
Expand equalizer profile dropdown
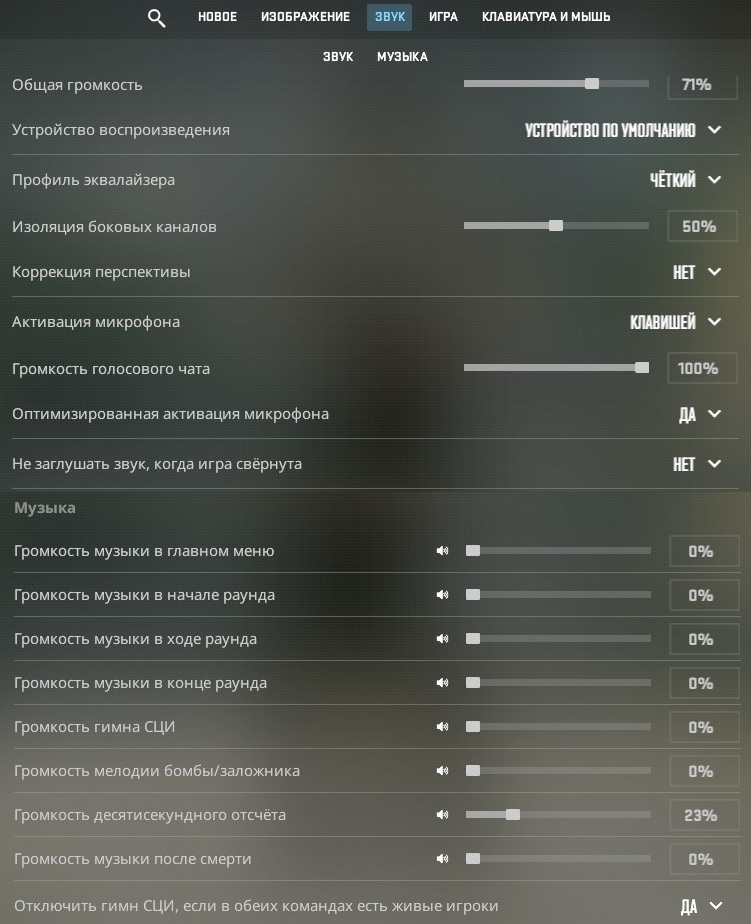click(x=686, y=180)
